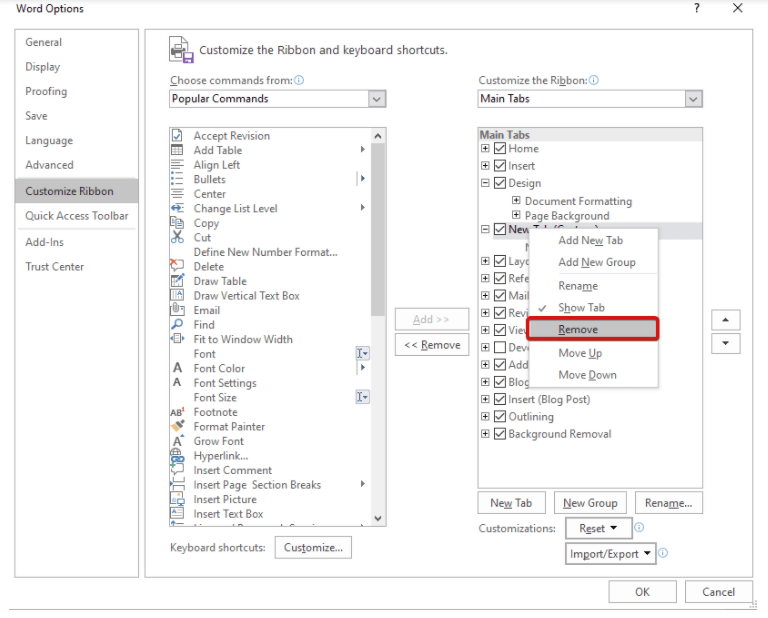This screenshot has height=618, width=768.
Task: Select Remove in the context menu
Action: tap(593, 329)
